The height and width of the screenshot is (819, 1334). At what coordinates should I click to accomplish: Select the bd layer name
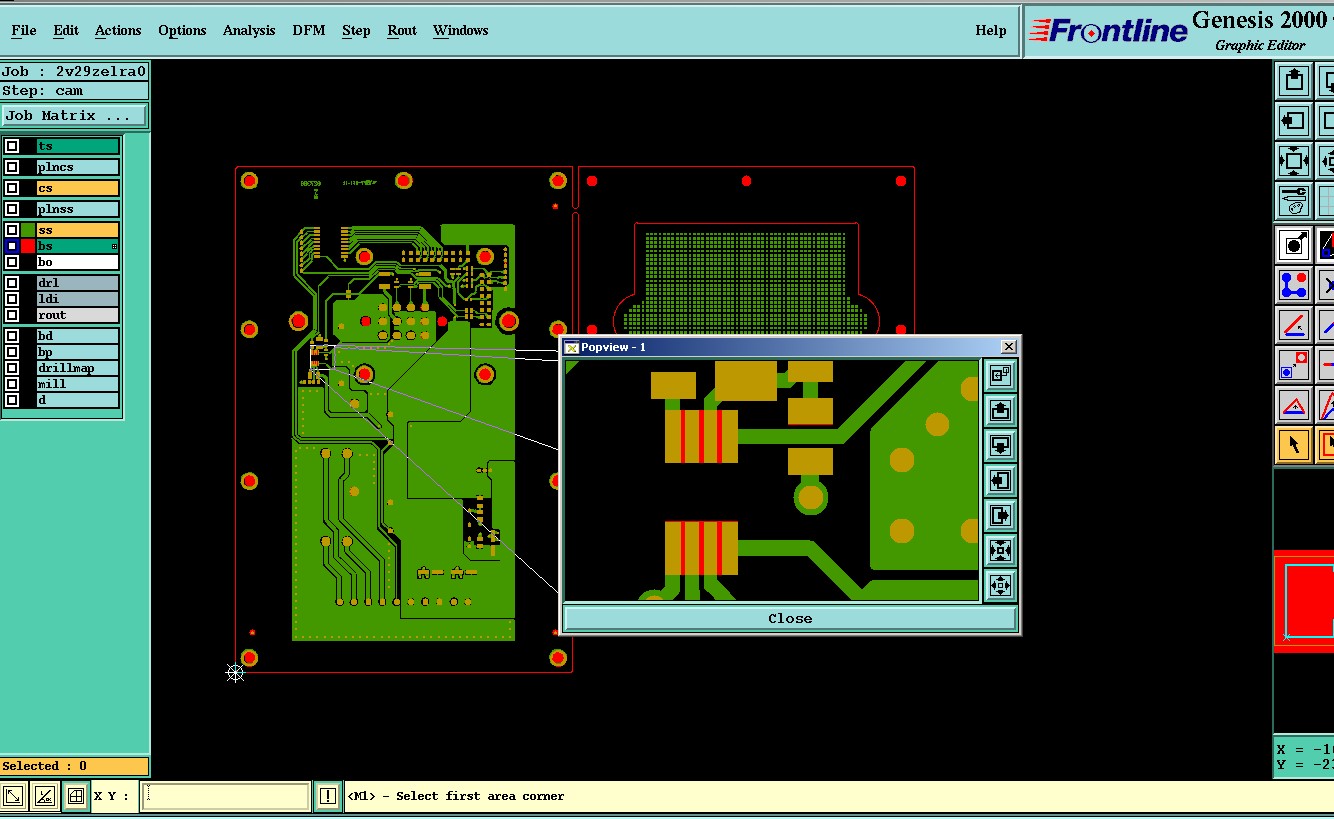click(x=78, y=336)
